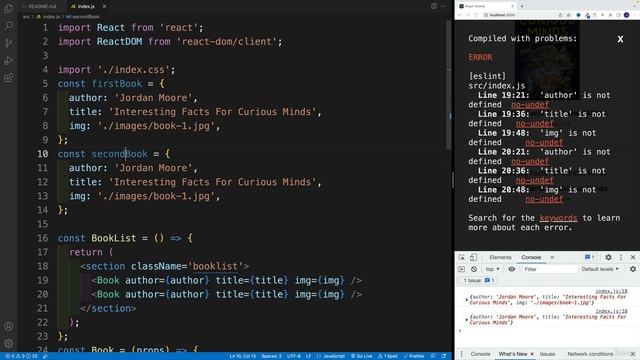Clear the console output

[x=473, y=269]
